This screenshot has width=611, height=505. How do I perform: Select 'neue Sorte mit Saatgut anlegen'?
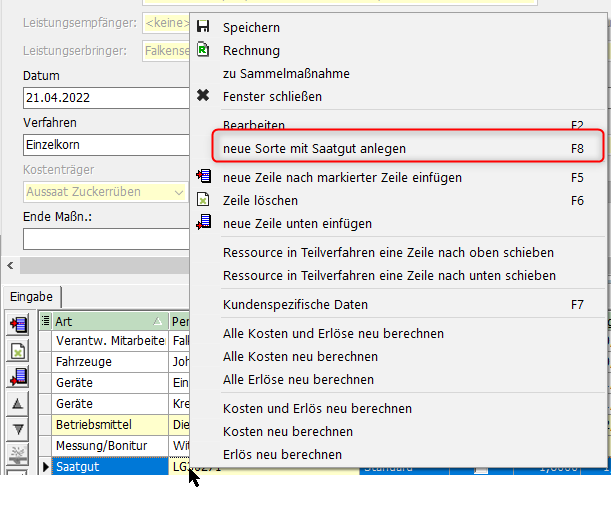(x=314, y=148)
